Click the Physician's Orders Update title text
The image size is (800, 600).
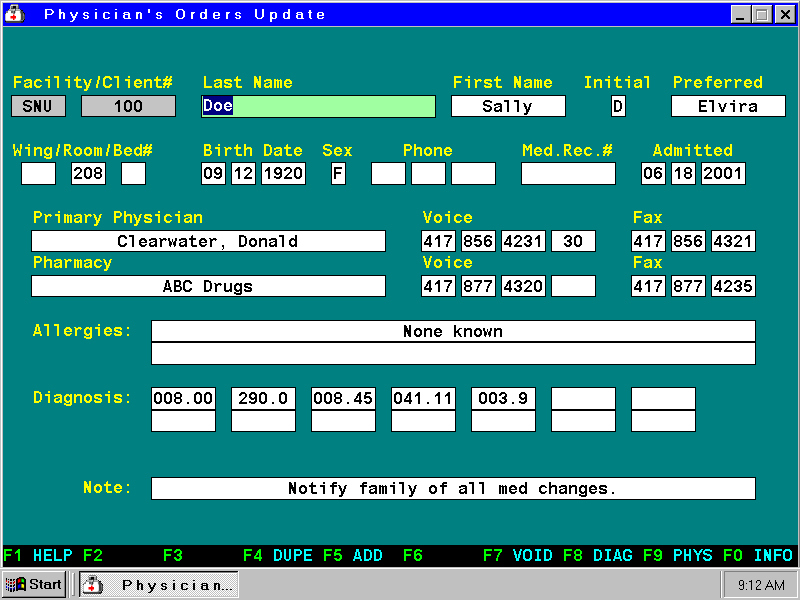[x=184, y=14]
